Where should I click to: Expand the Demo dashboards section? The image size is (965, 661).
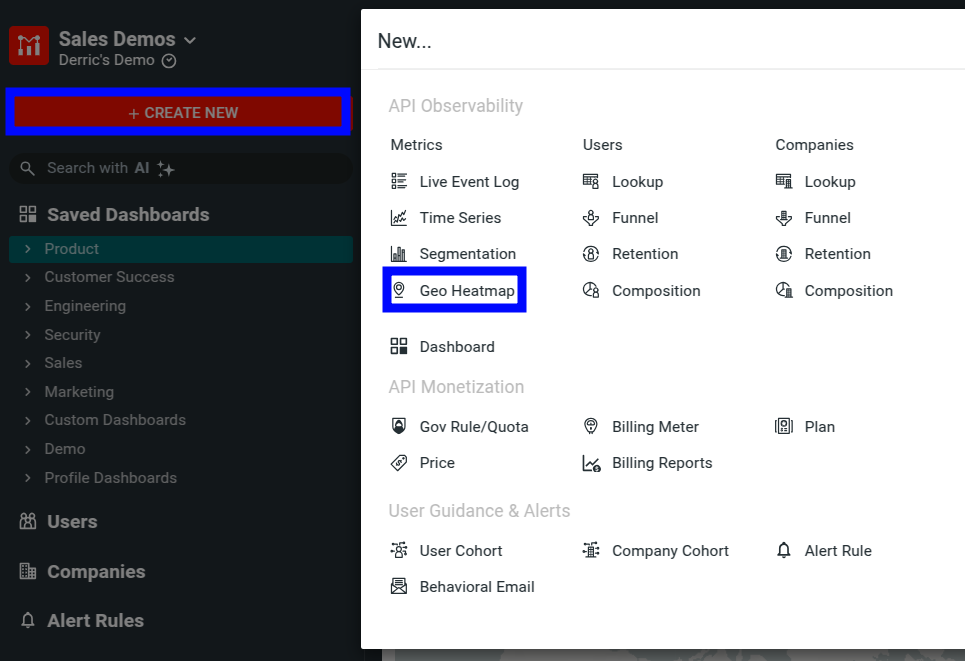pyautogui.click(x=63, y=448)
